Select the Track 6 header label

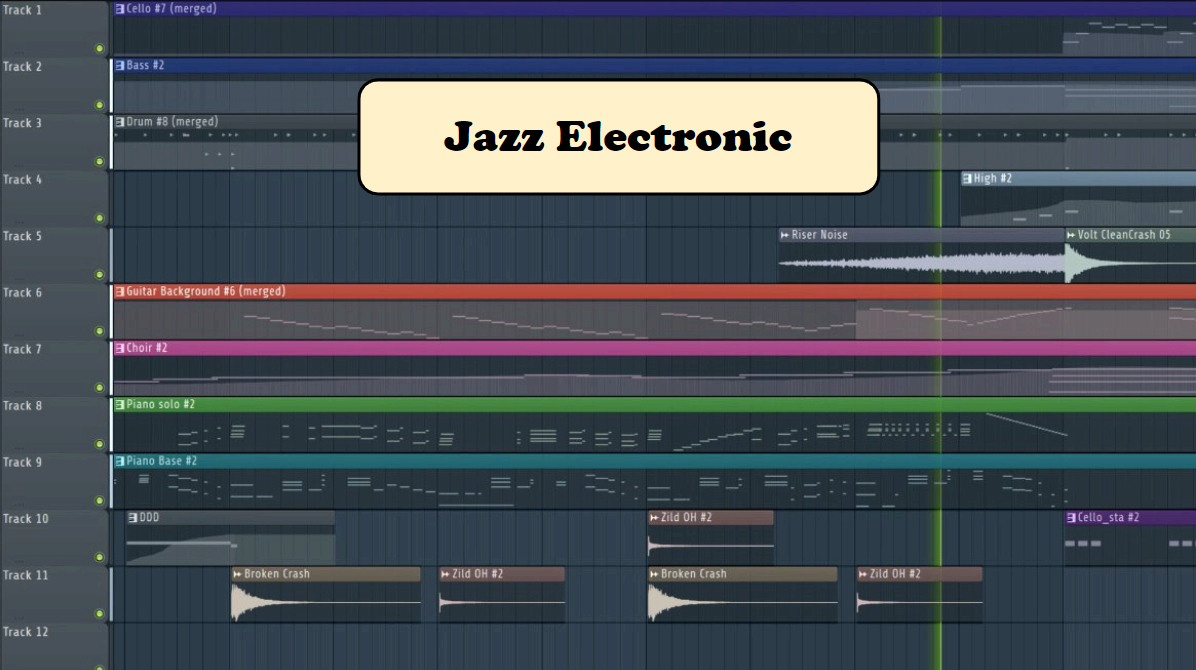tap(22, 292)
